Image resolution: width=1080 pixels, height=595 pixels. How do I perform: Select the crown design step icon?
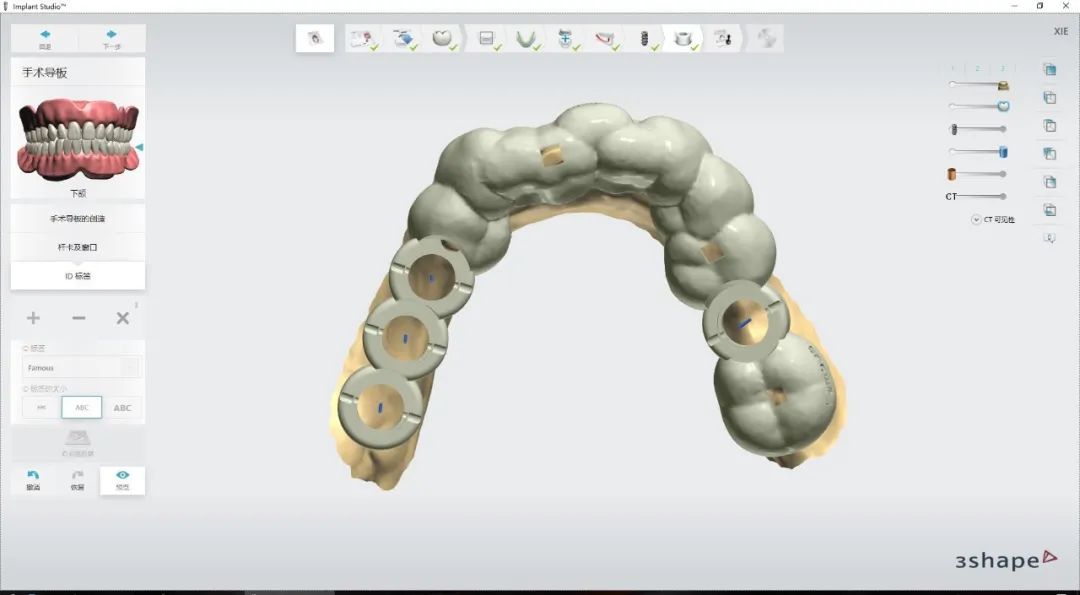coord(440,38)
